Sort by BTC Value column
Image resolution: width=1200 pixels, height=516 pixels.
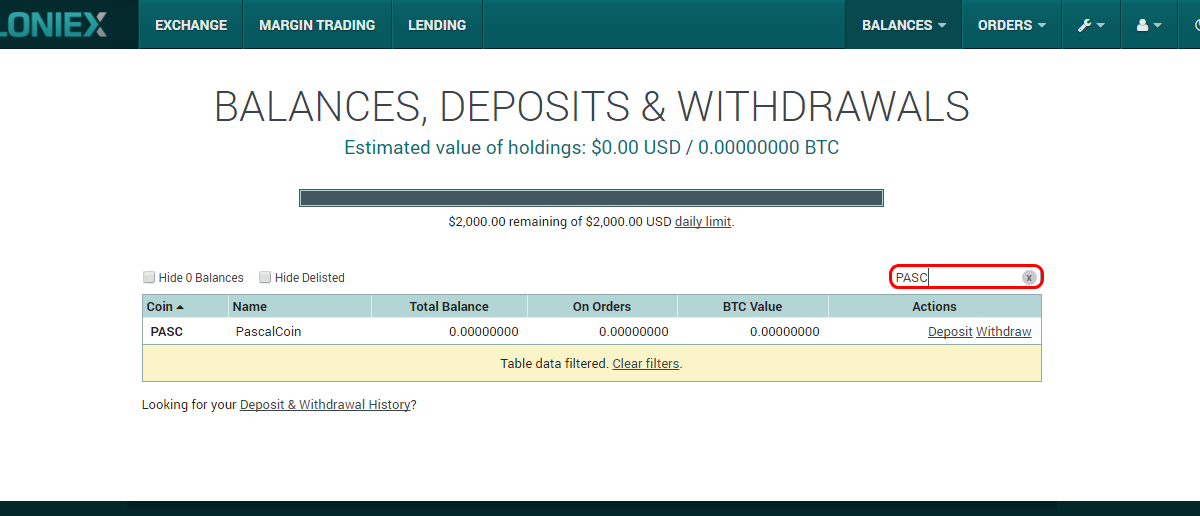click(752, 307)
